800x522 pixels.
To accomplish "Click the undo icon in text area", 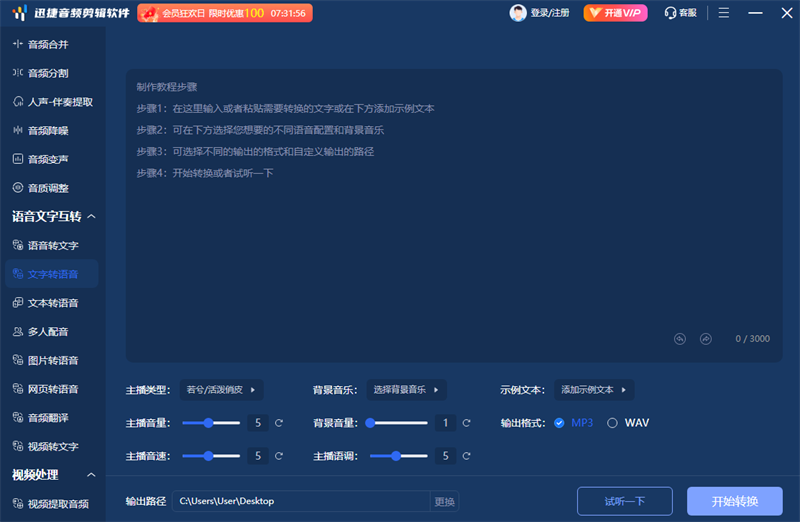I will (680, 339).
